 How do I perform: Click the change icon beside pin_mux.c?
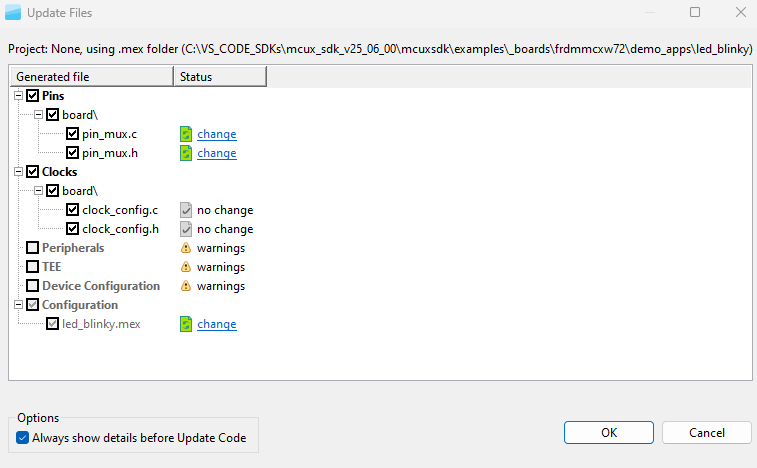coord(185,134)
